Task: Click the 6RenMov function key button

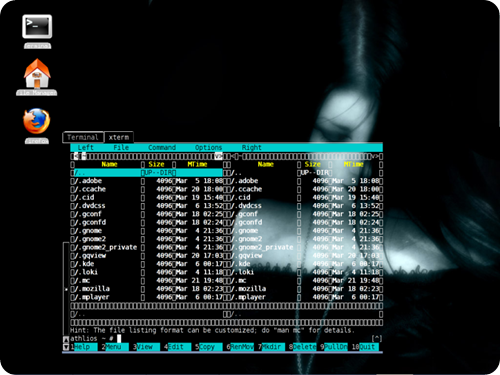Action: click(240, 347)
